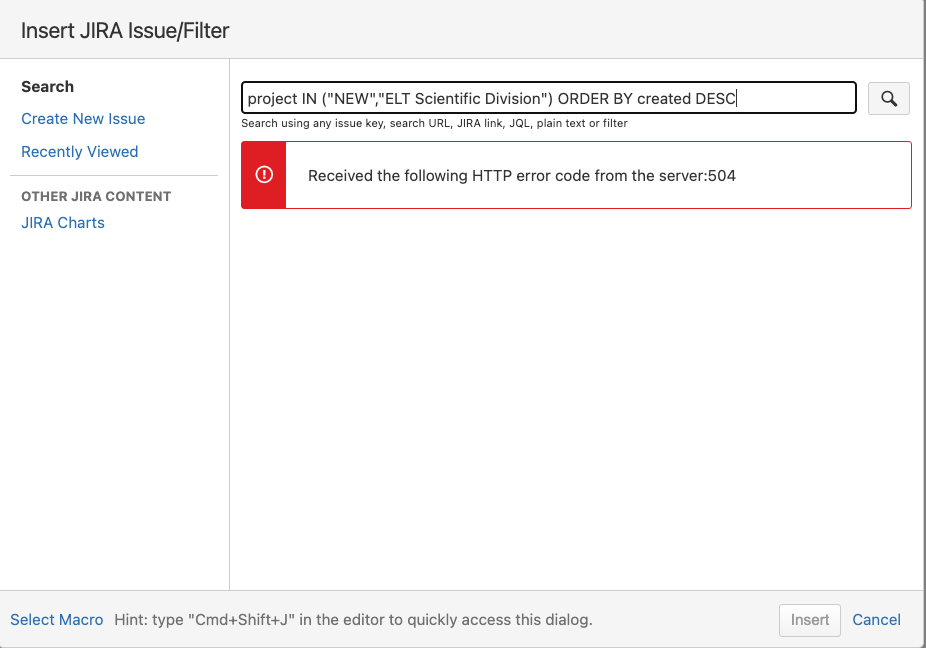Click the magnifying glass search button
Screen dimensions: 926x648
[x=888, y=99]
